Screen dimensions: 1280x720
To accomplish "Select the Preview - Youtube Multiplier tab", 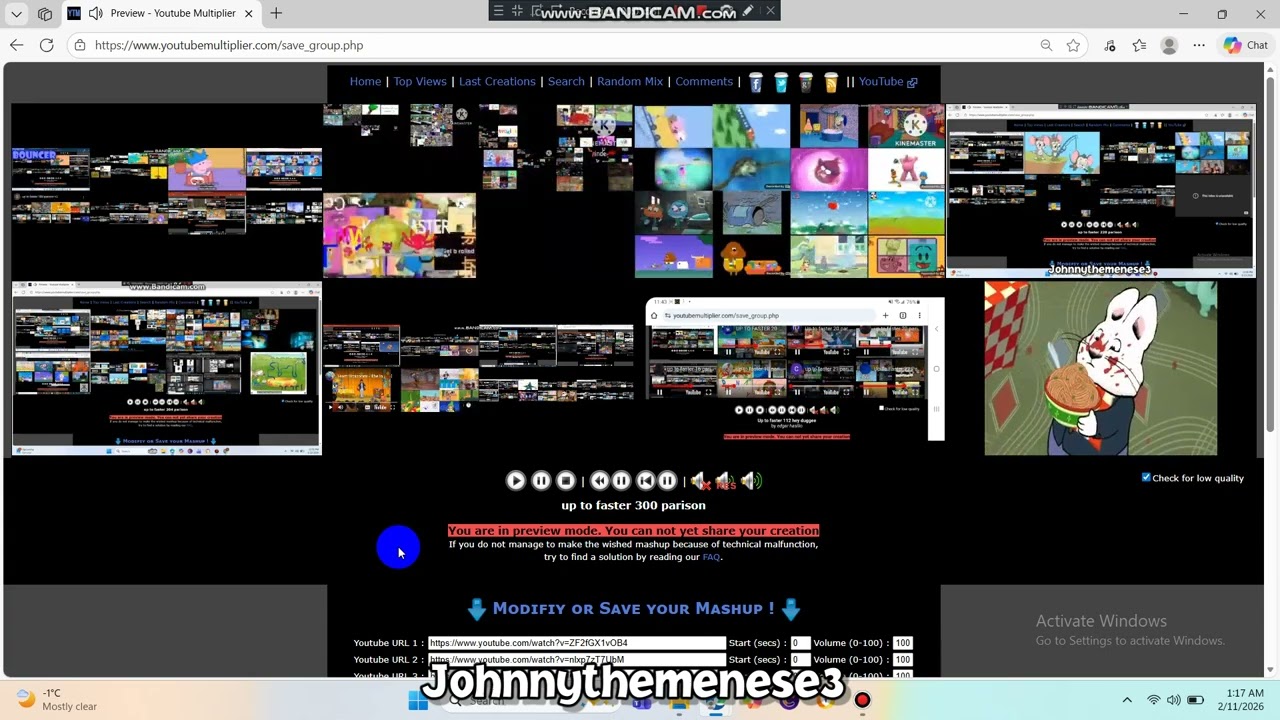I will pos(160,13).
